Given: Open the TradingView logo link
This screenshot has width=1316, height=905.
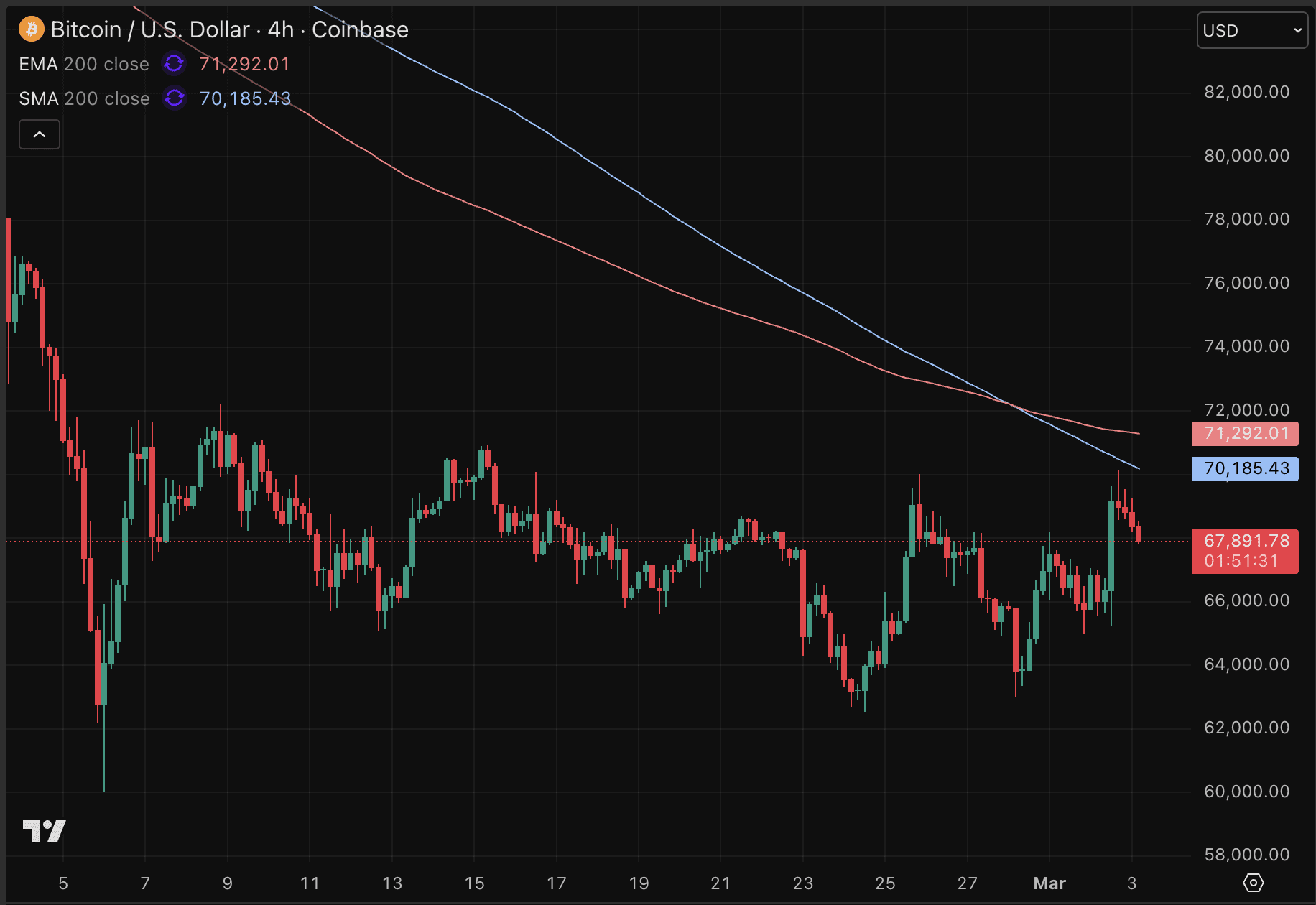Looking at the screenshot, I should click(44, 831).
